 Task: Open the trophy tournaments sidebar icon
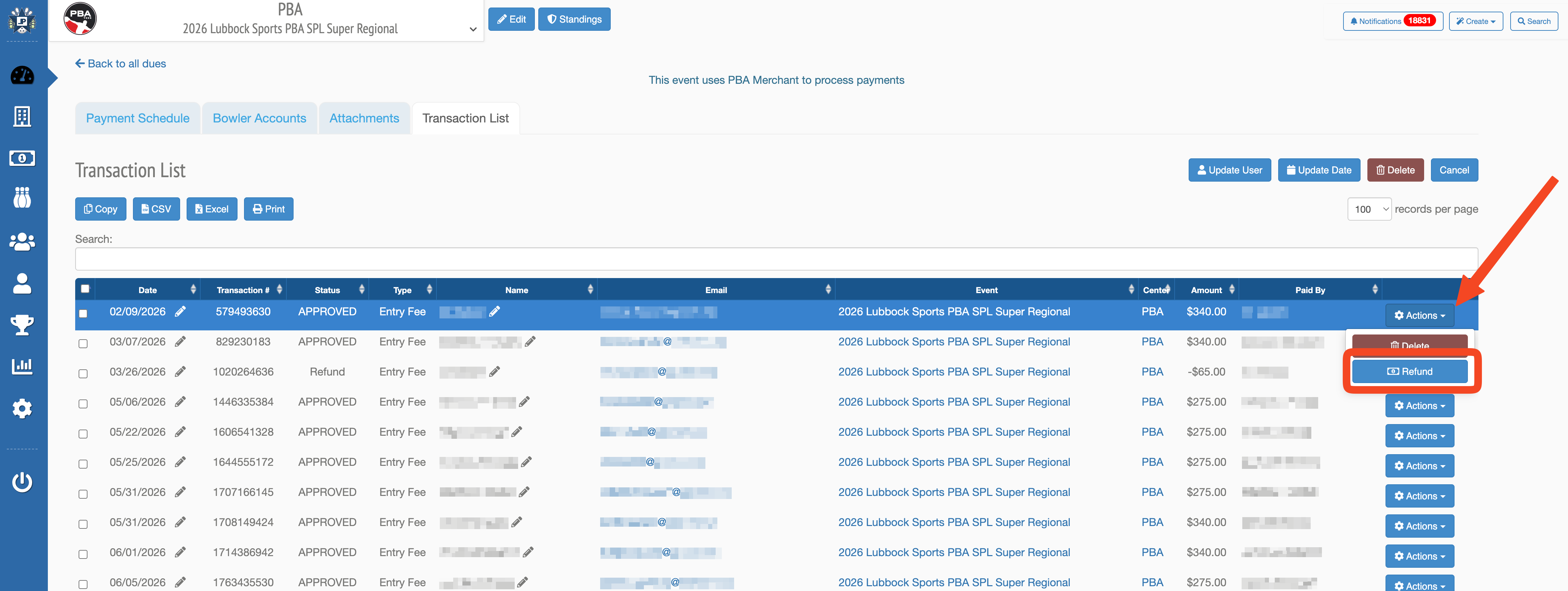23,325
